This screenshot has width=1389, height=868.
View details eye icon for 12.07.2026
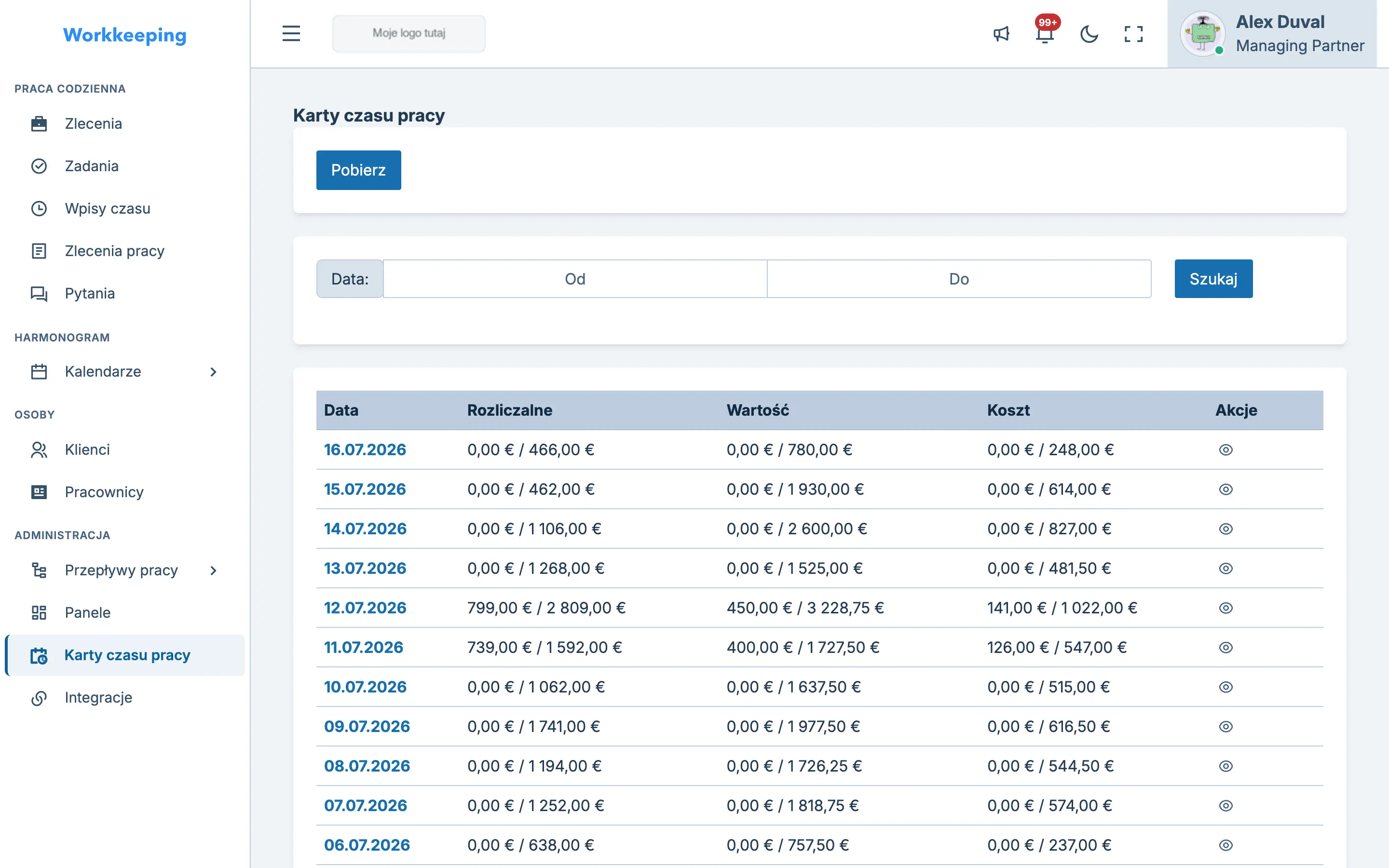click(x=1226, y=608)
